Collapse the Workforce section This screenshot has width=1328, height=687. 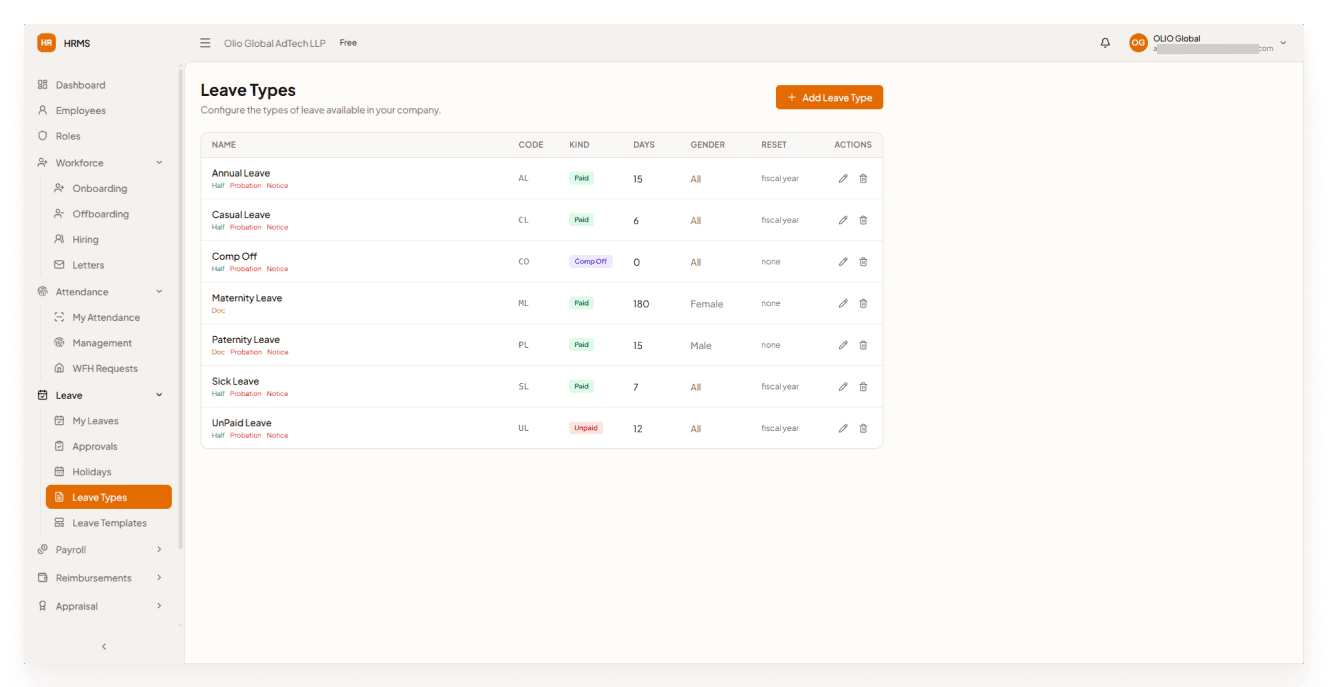point(159,163)
